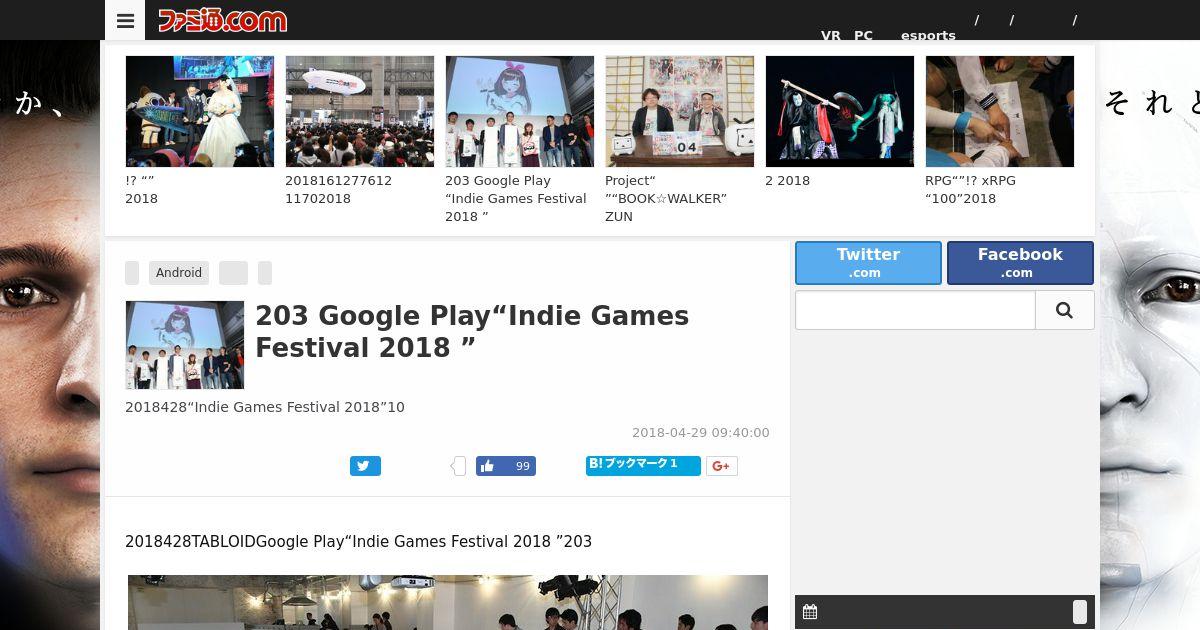The height and width of the screenshot is (630, 1200).
Task: Click the article headline thumbnail image
Action: point(184,345)
